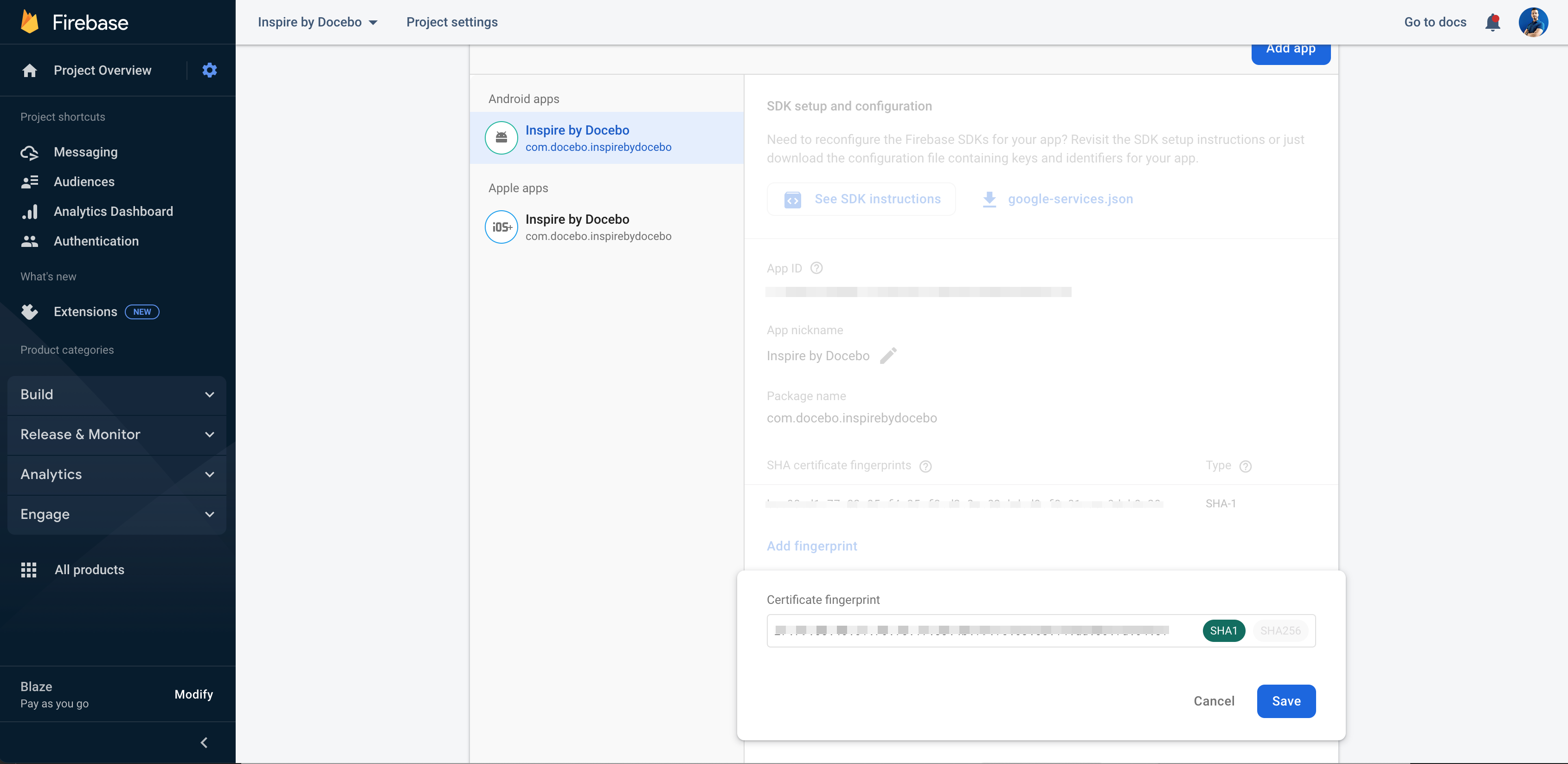Open the Project Overview home icon
Image resolution: width=1568 pixels, height=764 pixels.
click(29, 71)
